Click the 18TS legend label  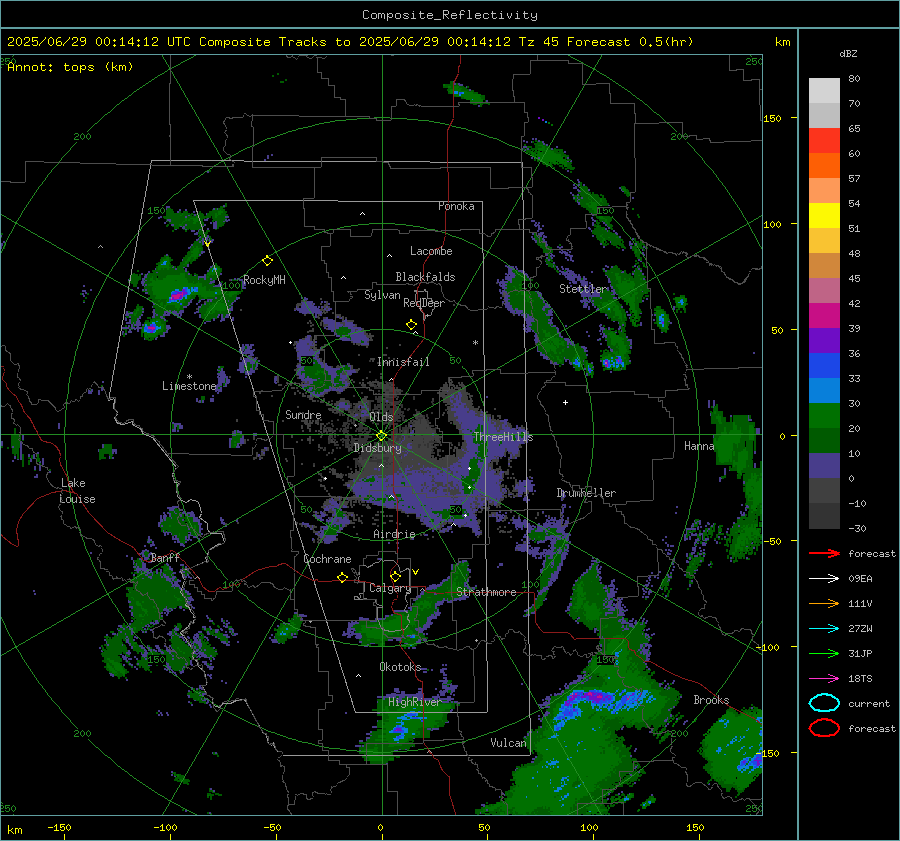pyautogui.click(x=860, y=679)
